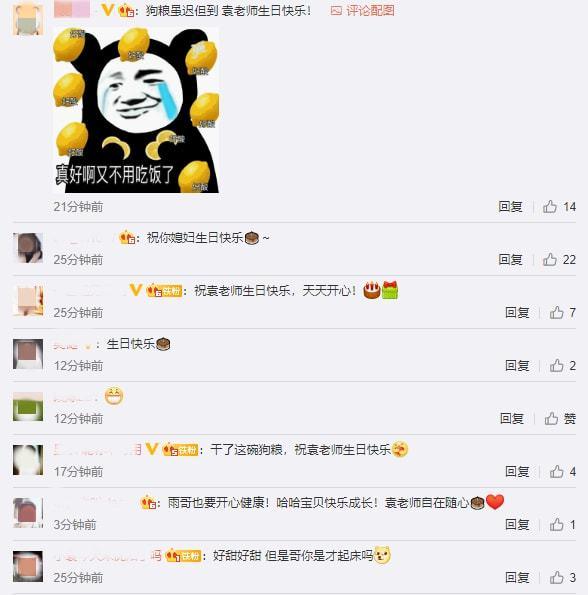Open the avatar of 祝你媳妇生日快乐 commenter

coord(28,248)
